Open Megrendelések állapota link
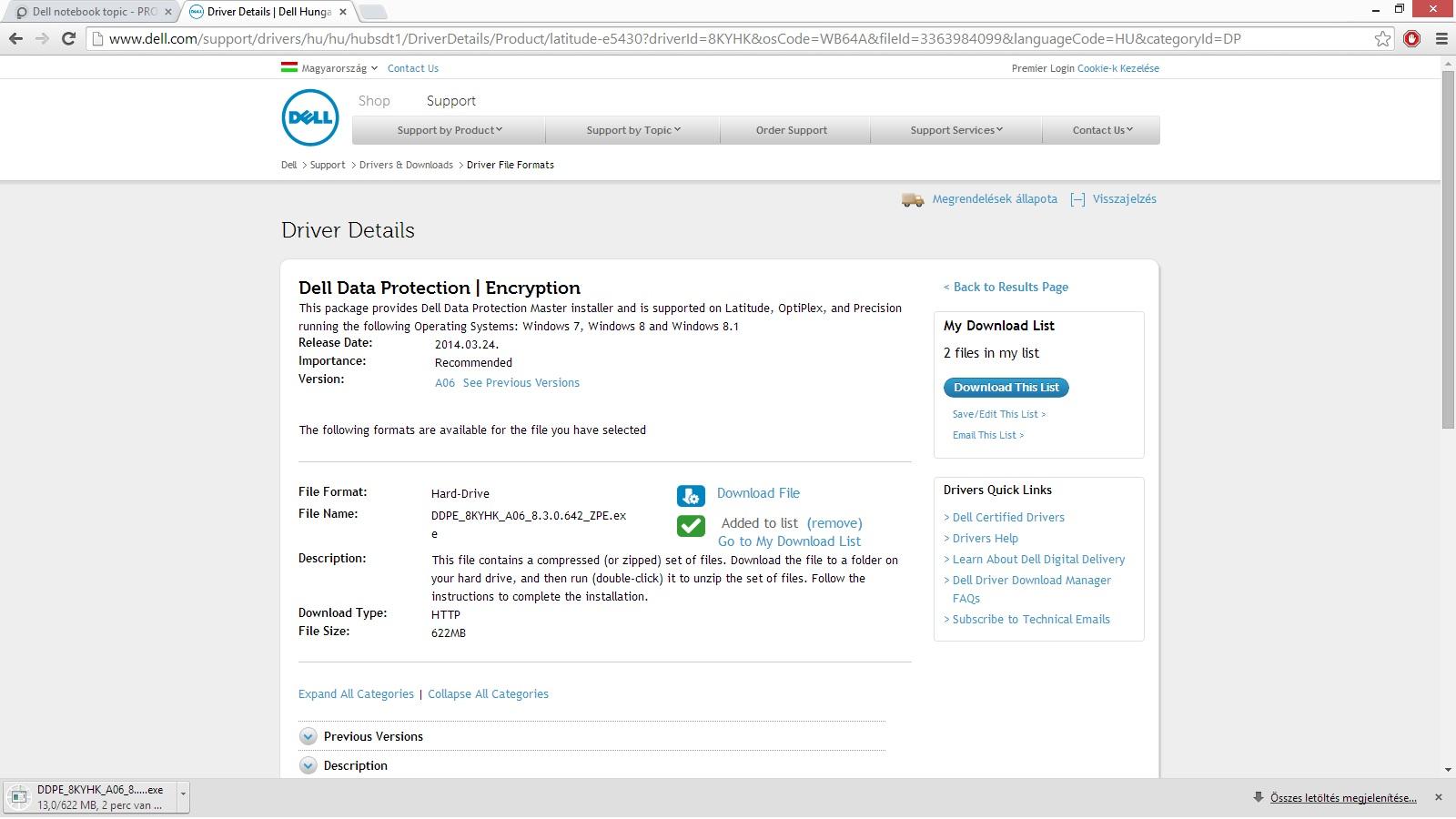1456x819 pixels. (995, 199)
